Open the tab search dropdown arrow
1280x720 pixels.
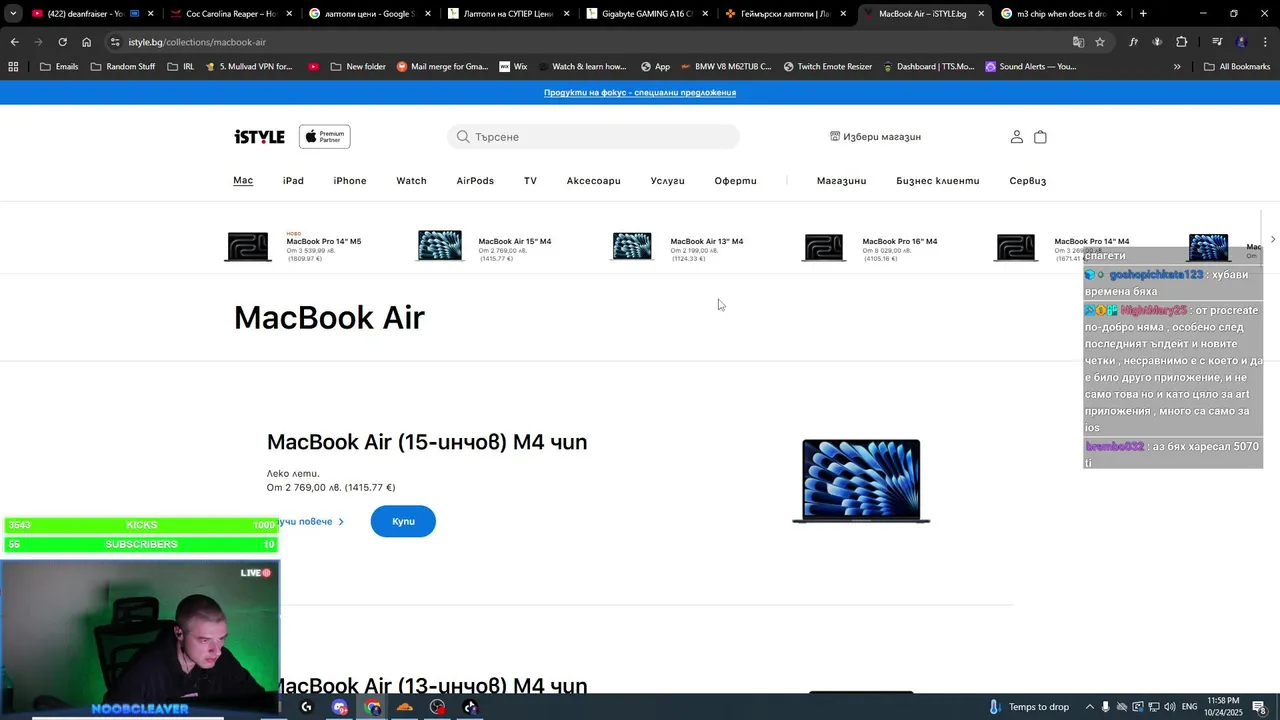[x=13, y=14]
